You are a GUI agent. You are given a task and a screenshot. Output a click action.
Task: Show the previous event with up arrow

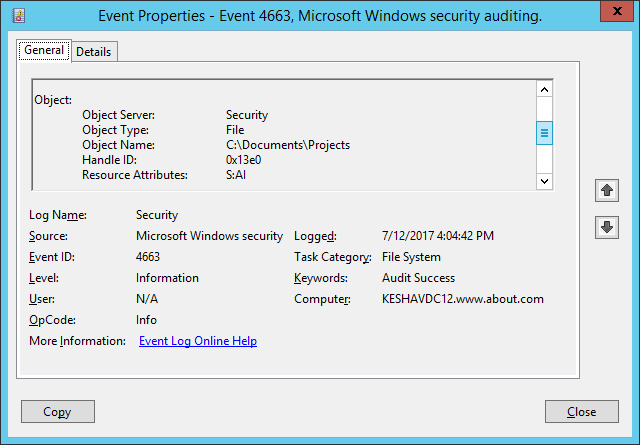tap(607, 190)
